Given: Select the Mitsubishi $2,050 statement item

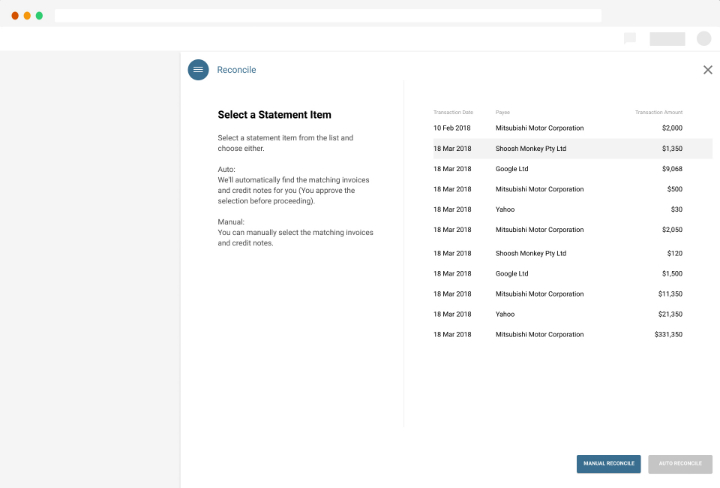Looking at the screenshot, I should click(x=558, y=230).
